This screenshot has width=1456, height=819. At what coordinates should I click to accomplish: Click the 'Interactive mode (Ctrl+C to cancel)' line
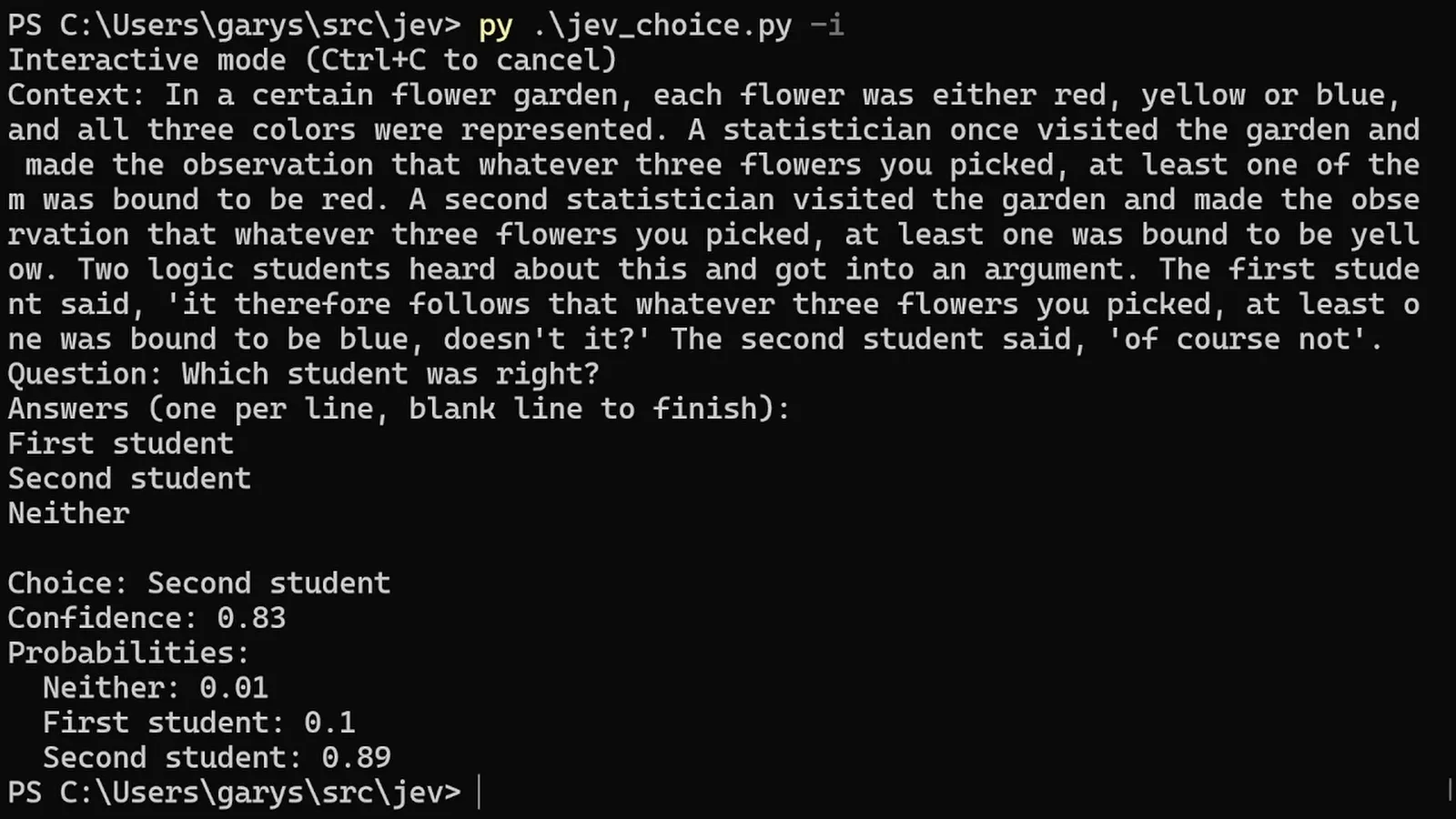tap(312, 60)
